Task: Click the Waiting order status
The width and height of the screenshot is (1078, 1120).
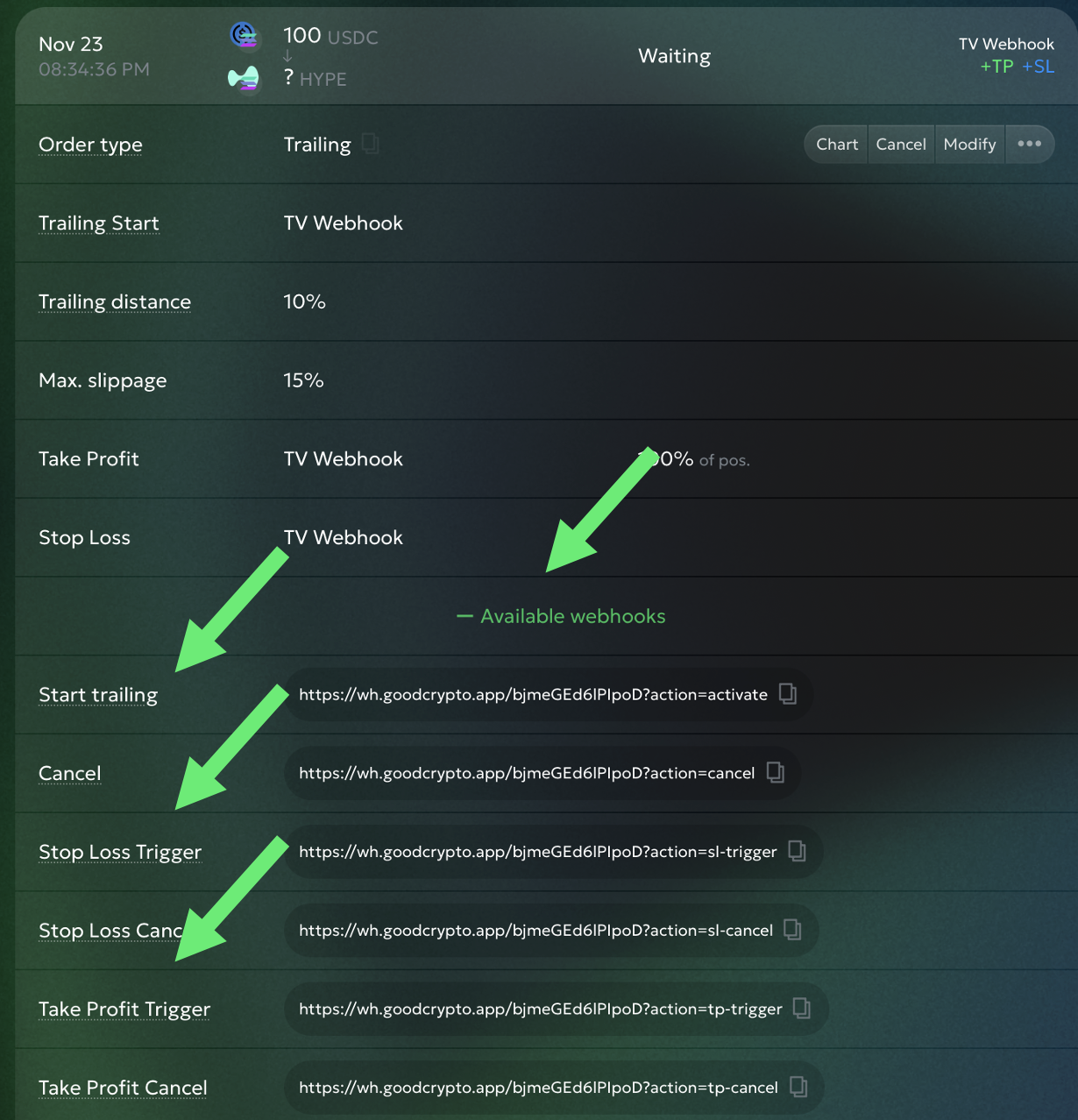Action: pyautogui.click(x=674, y=56)
